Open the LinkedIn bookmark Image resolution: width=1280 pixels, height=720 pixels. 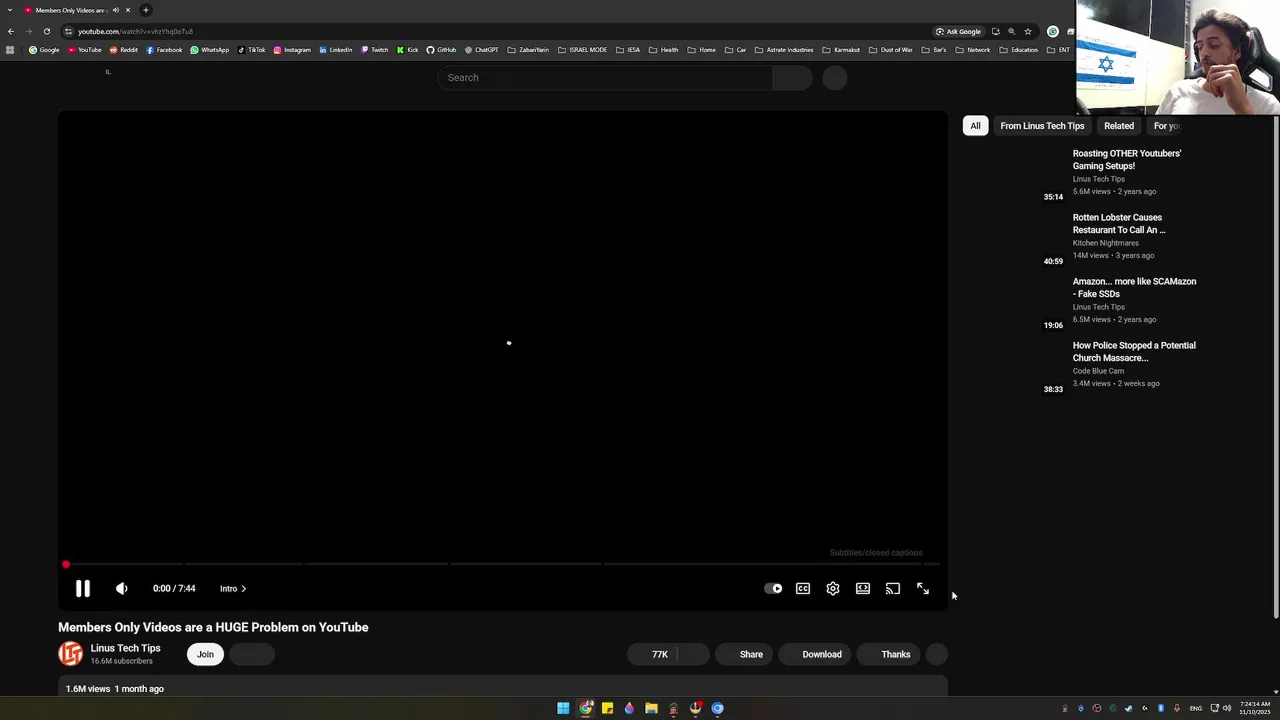click(336, 50)
